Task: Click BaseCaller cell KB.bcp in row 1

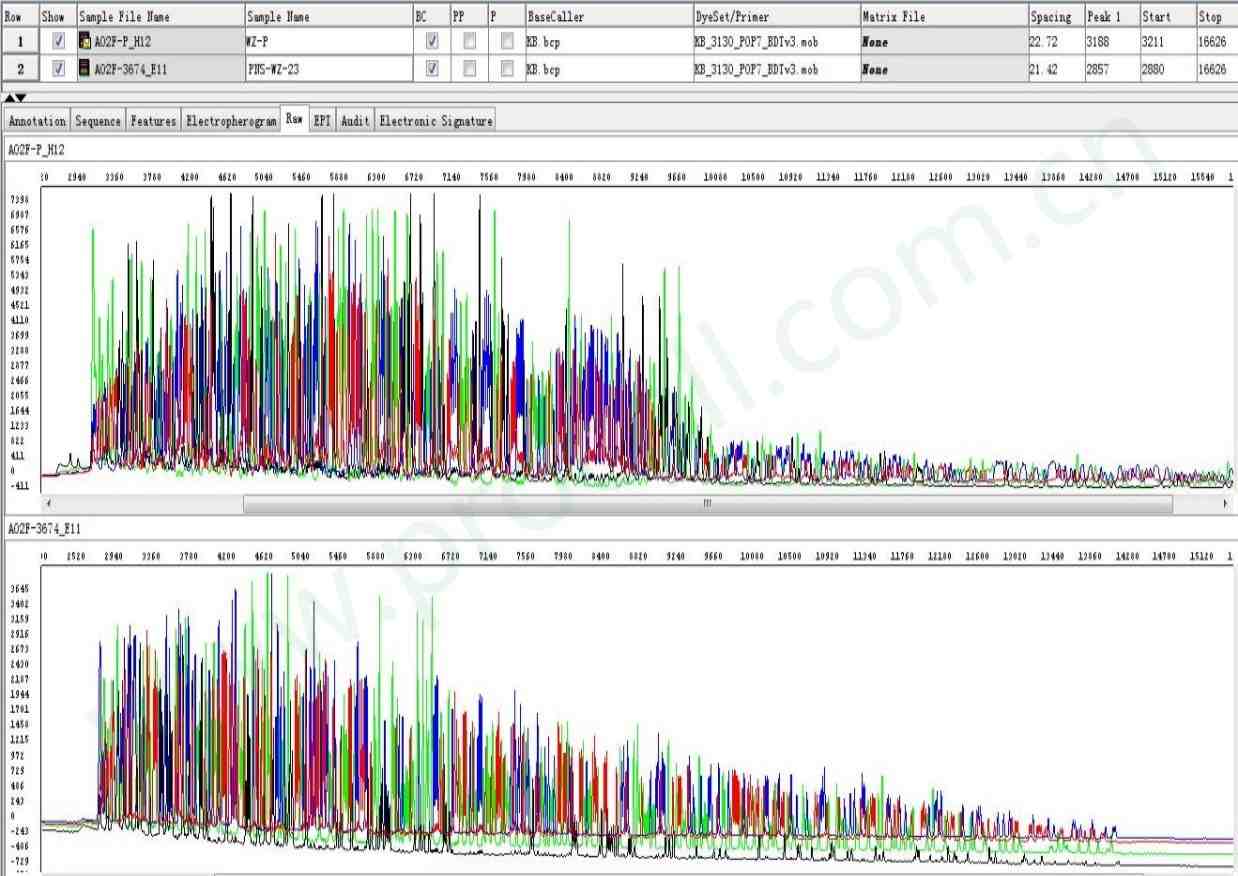Action: pos(608,42)
